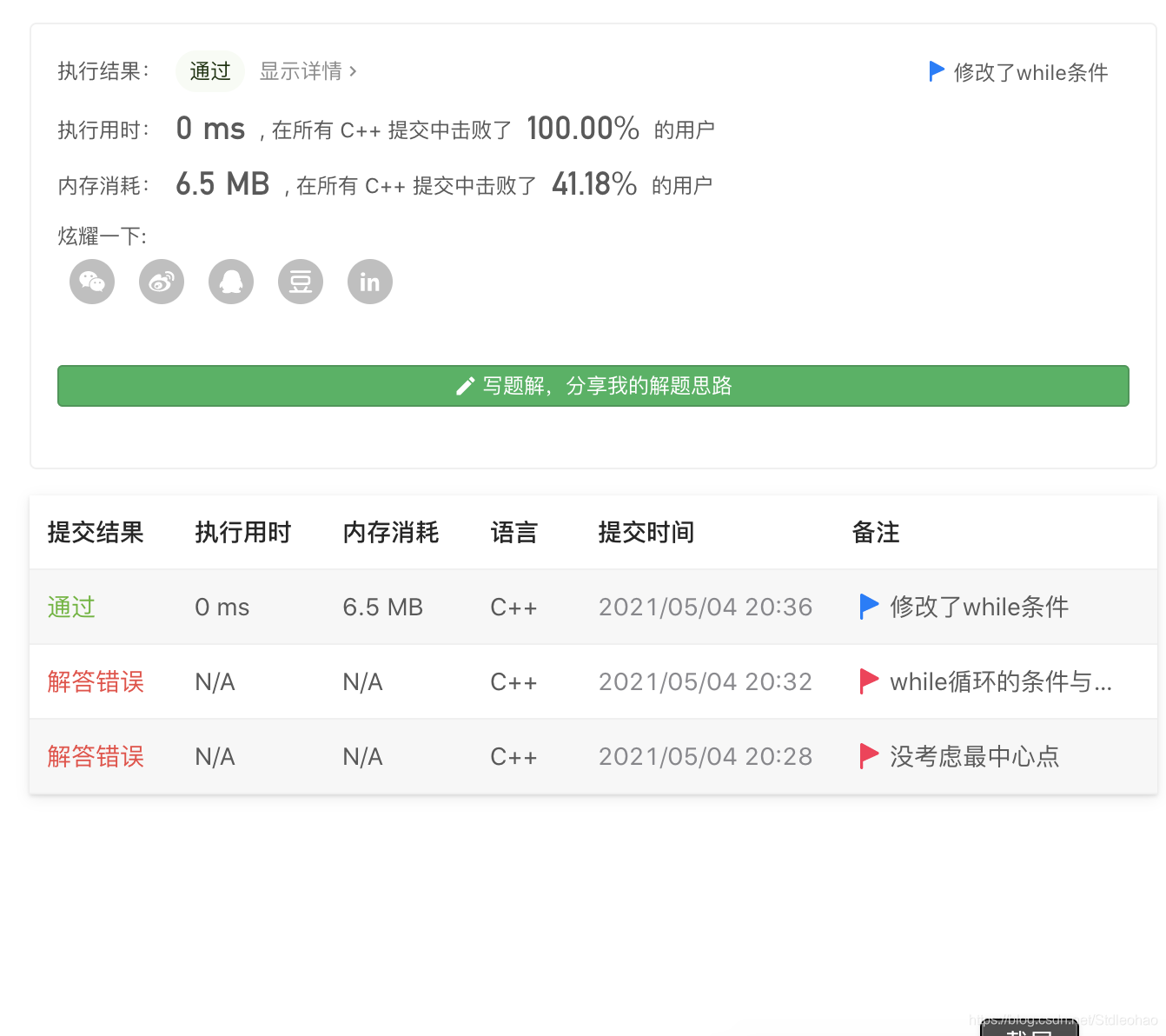1166x1036 pixels.
Task: Click note 没考虑最中心点 in table
Action: pyautogui.click(x=975, y=756)
